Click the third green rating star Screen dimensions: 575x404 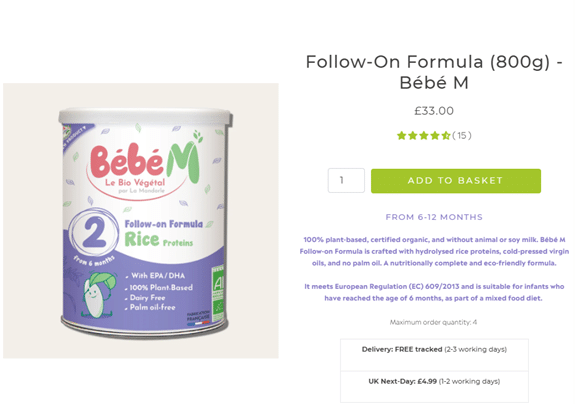[424, 136]
